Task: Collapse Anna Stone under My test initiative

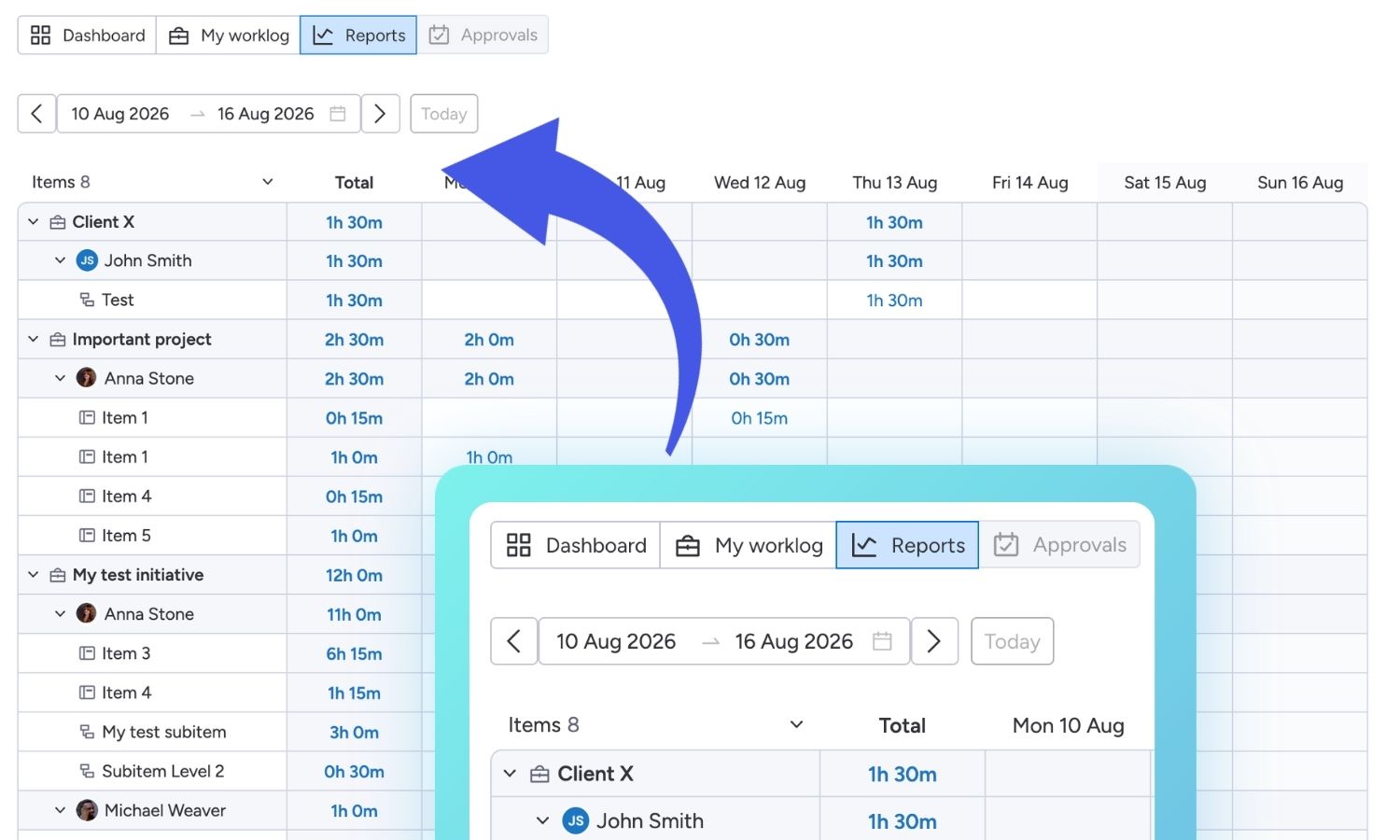Action: pos(61,613)
